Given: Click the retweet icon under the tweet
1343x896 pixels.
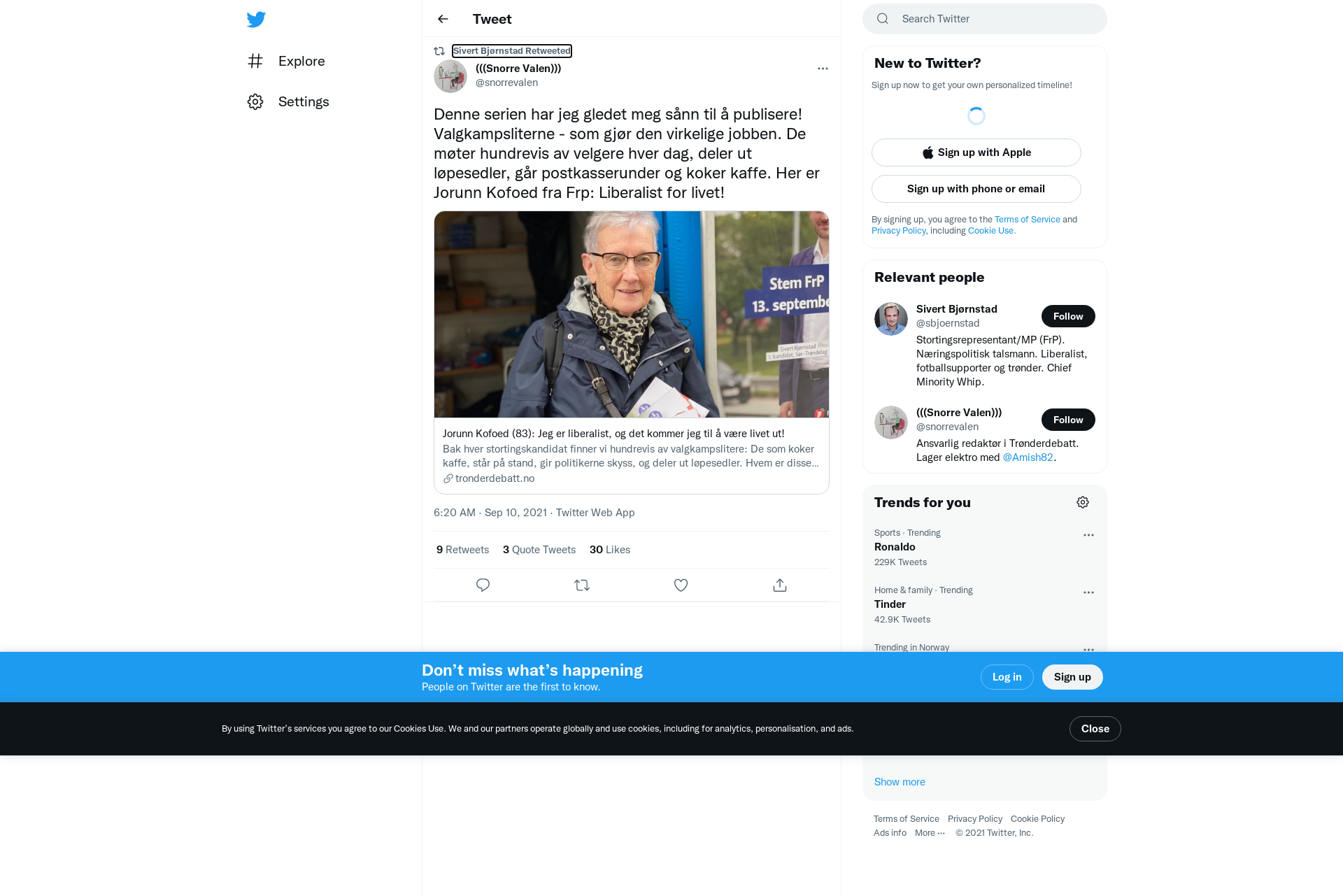Looking at the screenshot, I should click(x=582, y=585).
